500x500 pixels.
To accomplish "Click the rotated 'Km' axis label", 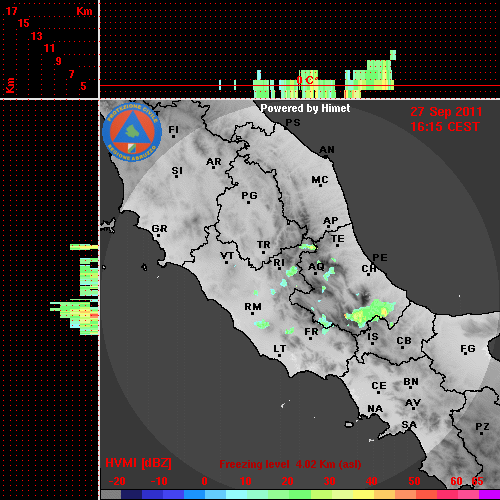I will click(x=10, y=85).
